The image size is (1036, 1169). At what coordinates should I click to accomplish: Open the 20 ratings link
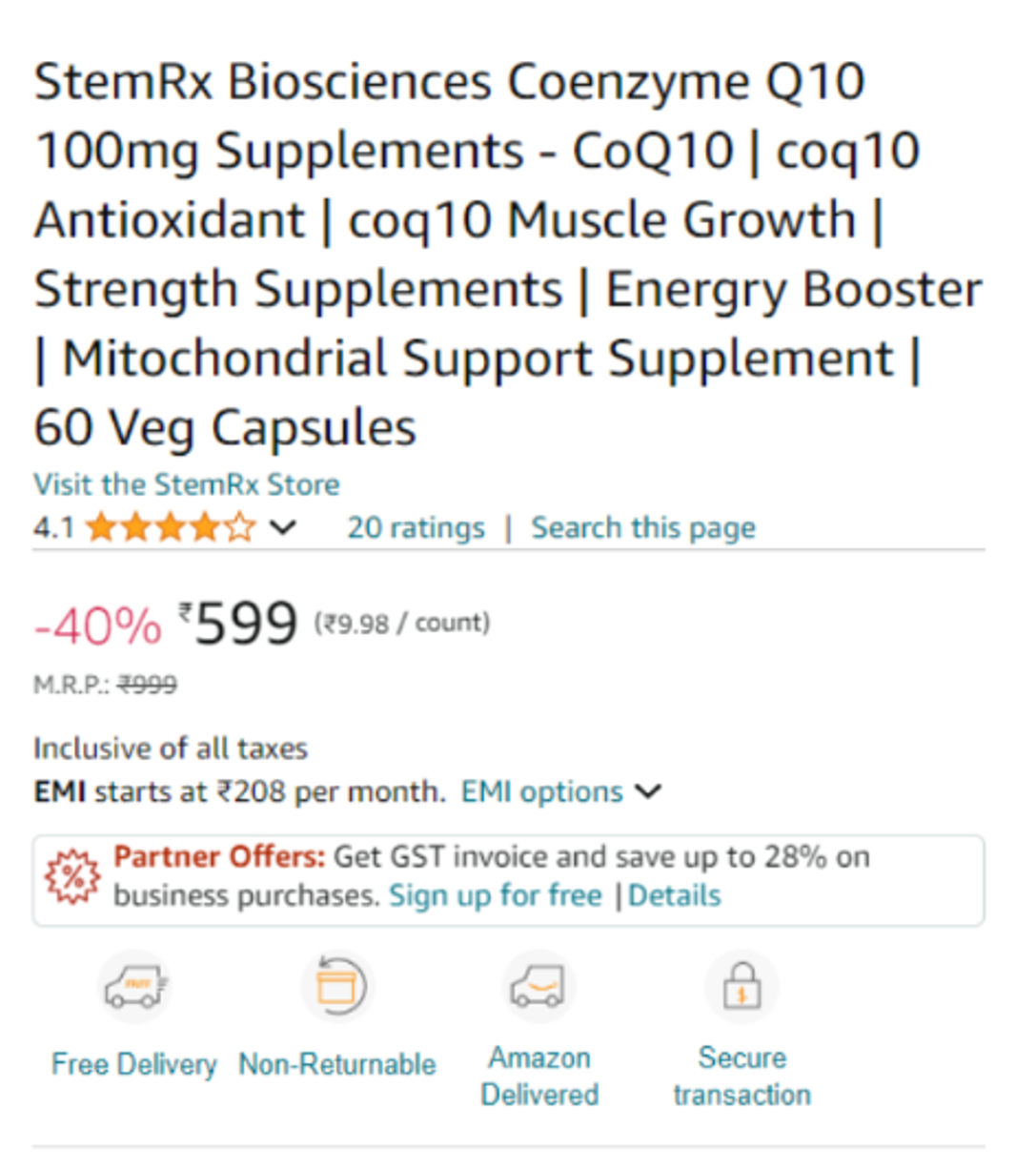[x=416, y=527]
